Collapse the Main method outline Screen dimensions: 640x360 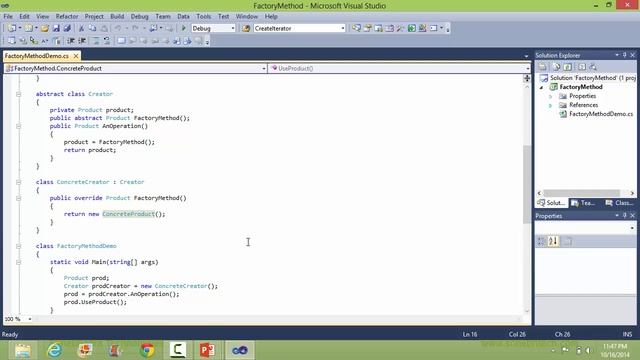(x=18, y=262)
